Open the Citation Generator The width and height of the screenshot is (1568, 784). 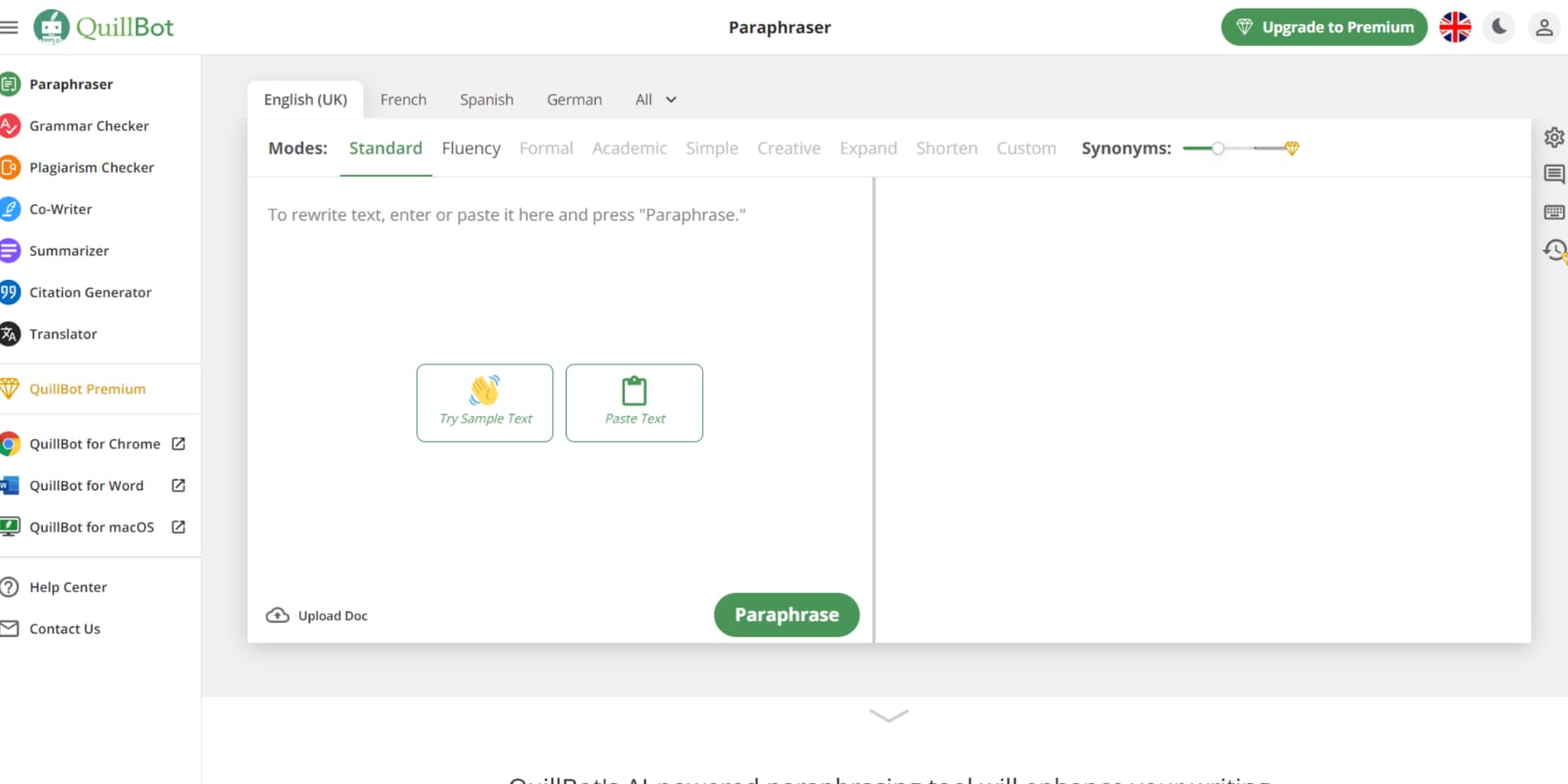coord(90,292)
